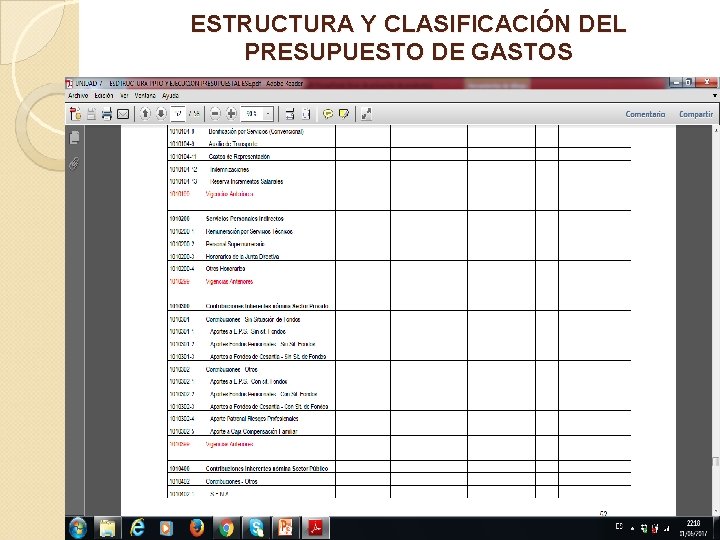720x540 pixels.
Task: Open Internet Explorer from the taskbar
Action: click(137, 528)
